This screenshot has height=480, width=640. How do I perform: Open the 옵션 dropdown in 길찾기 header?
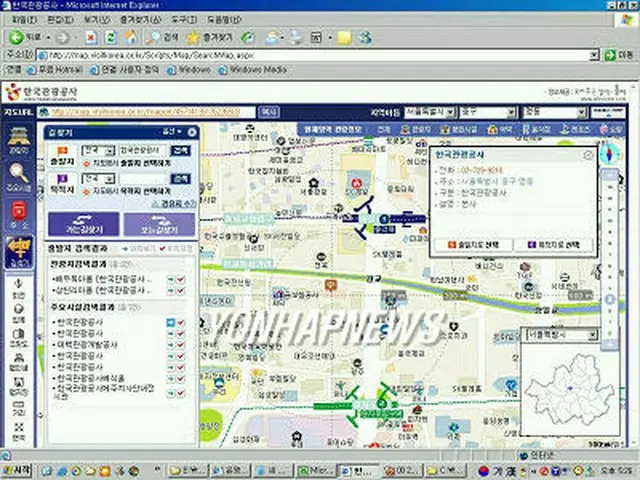point(172,132)
